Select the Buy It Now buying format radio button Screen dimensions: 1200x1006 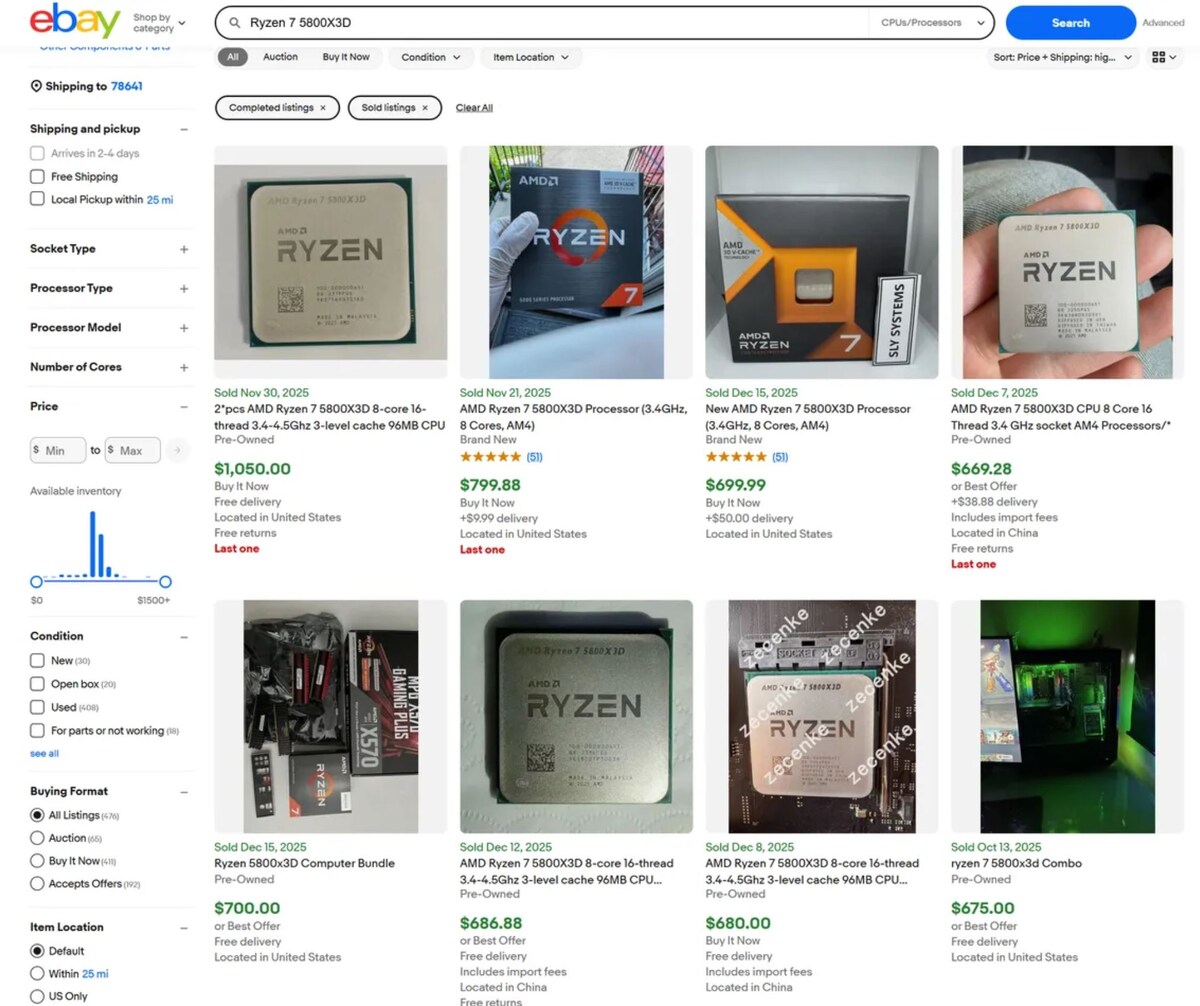(x=36, y=860)
